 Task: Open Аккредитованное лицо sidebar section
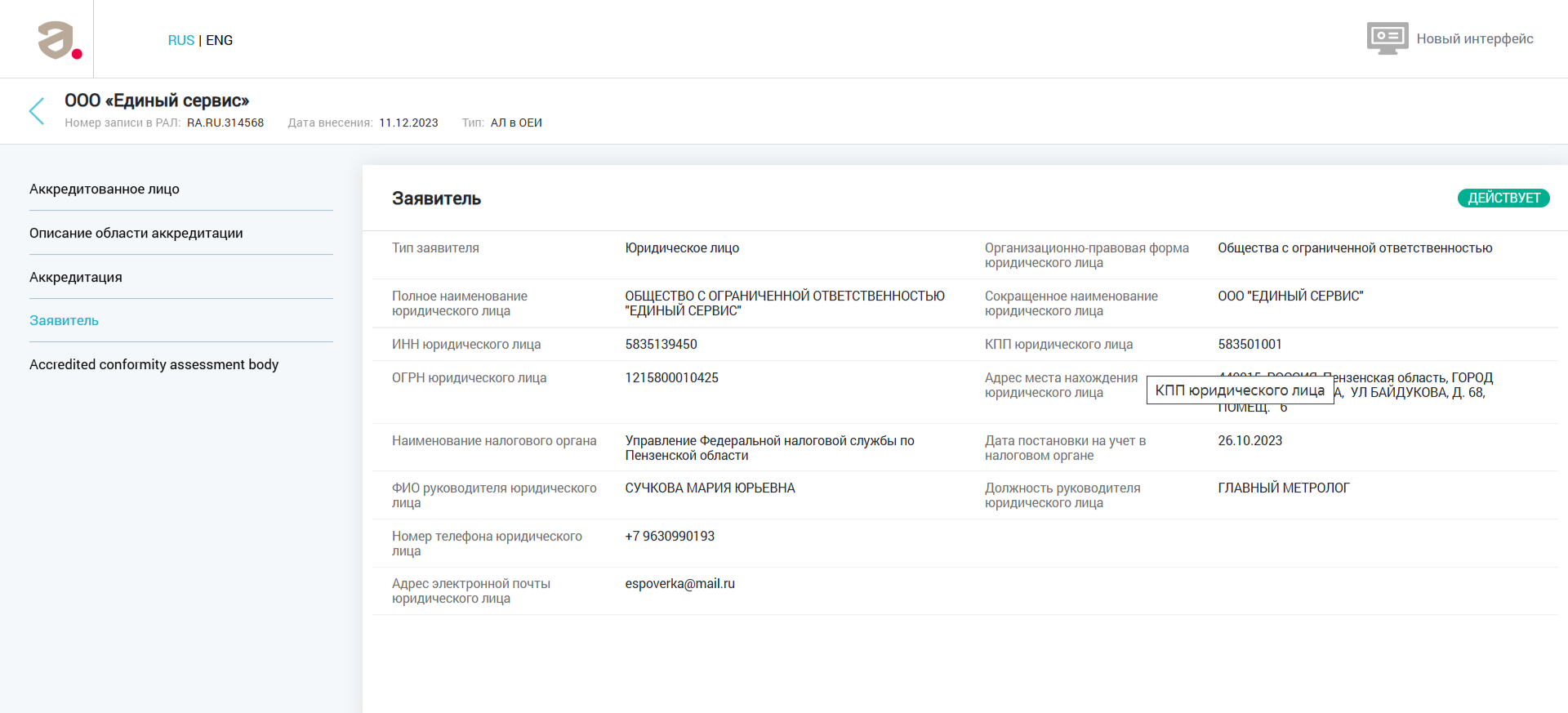105,189
